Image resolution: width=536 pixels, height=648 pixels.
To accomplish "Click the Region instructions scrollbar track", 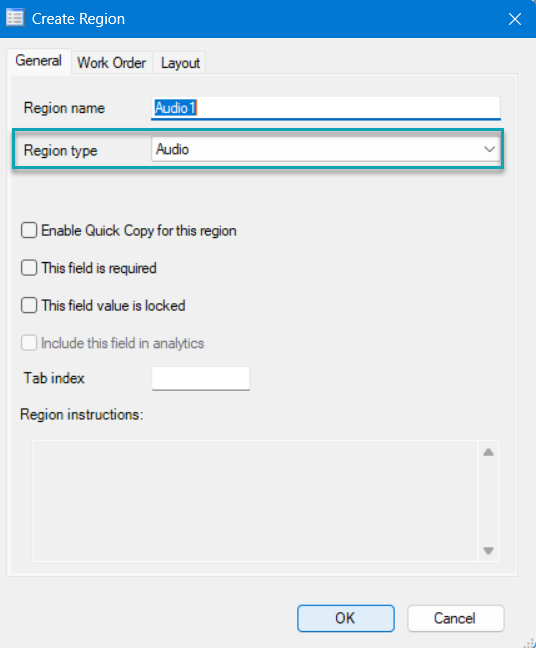I will 488,501.
